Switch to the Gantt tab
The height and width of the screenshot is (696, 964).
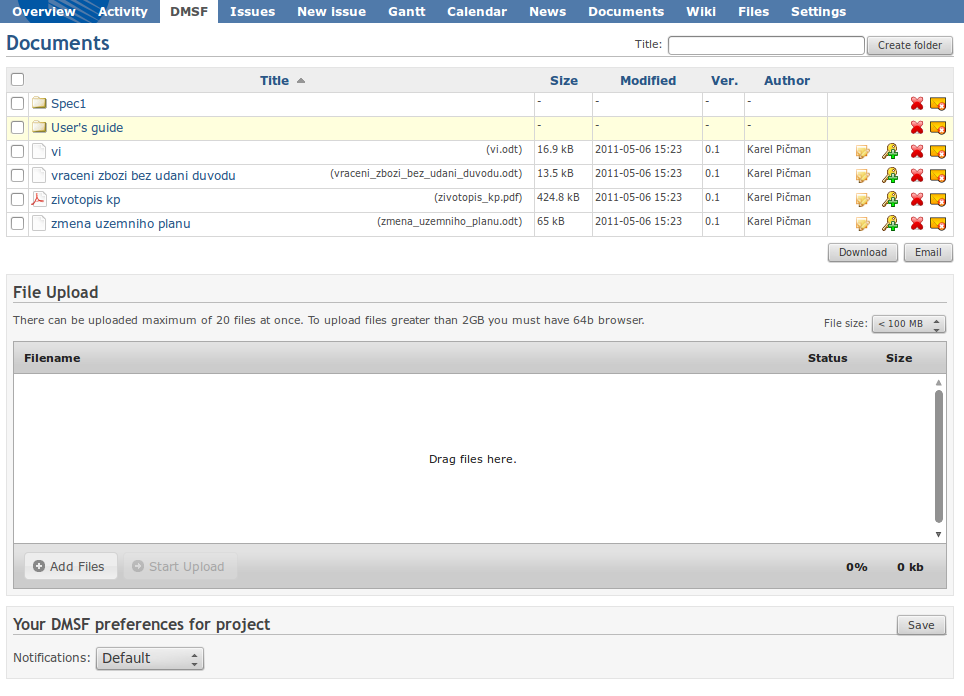[x=405, y=12]
